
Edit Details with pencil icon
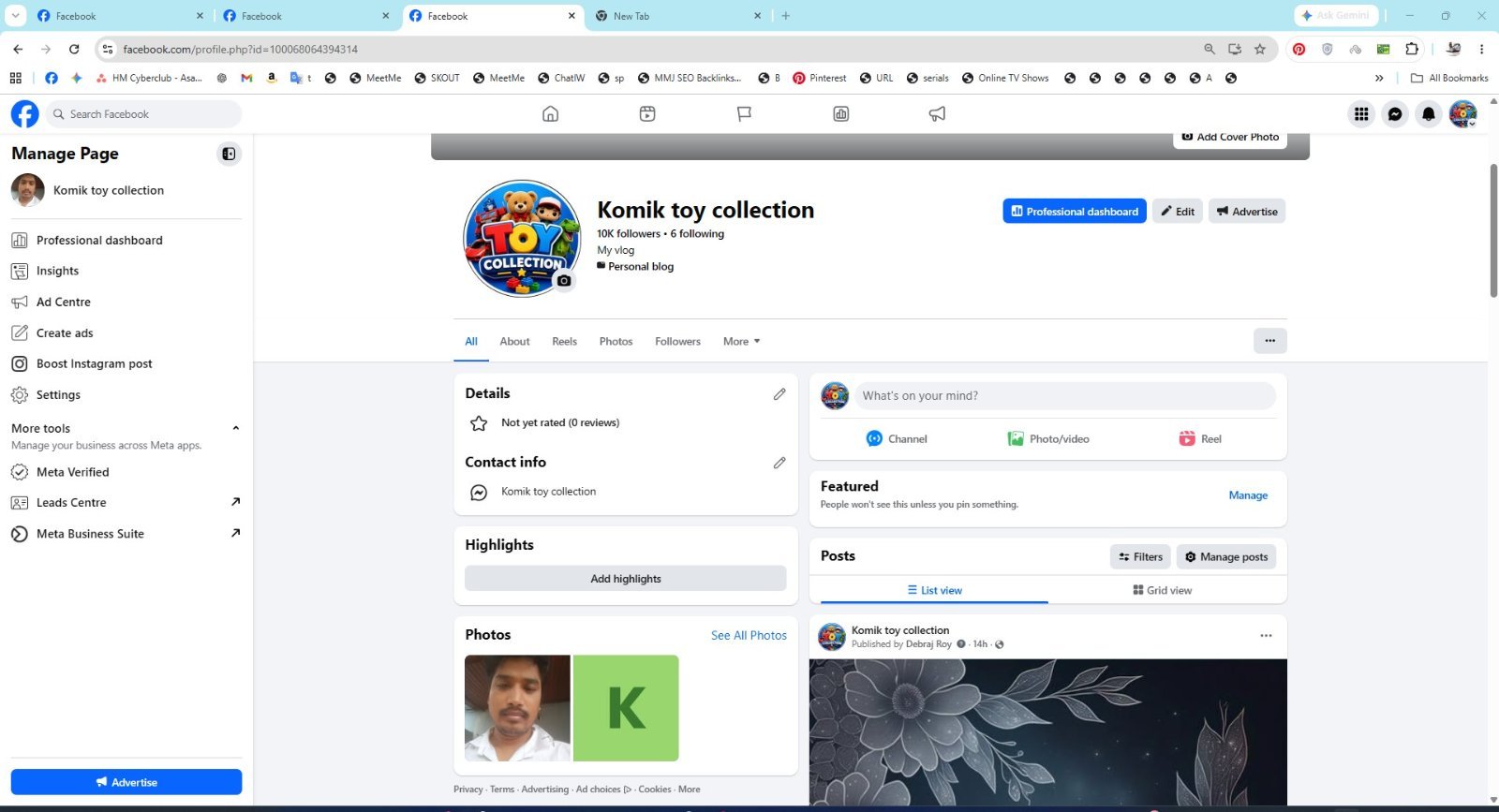pyautogui.click(x=779, y=394)
